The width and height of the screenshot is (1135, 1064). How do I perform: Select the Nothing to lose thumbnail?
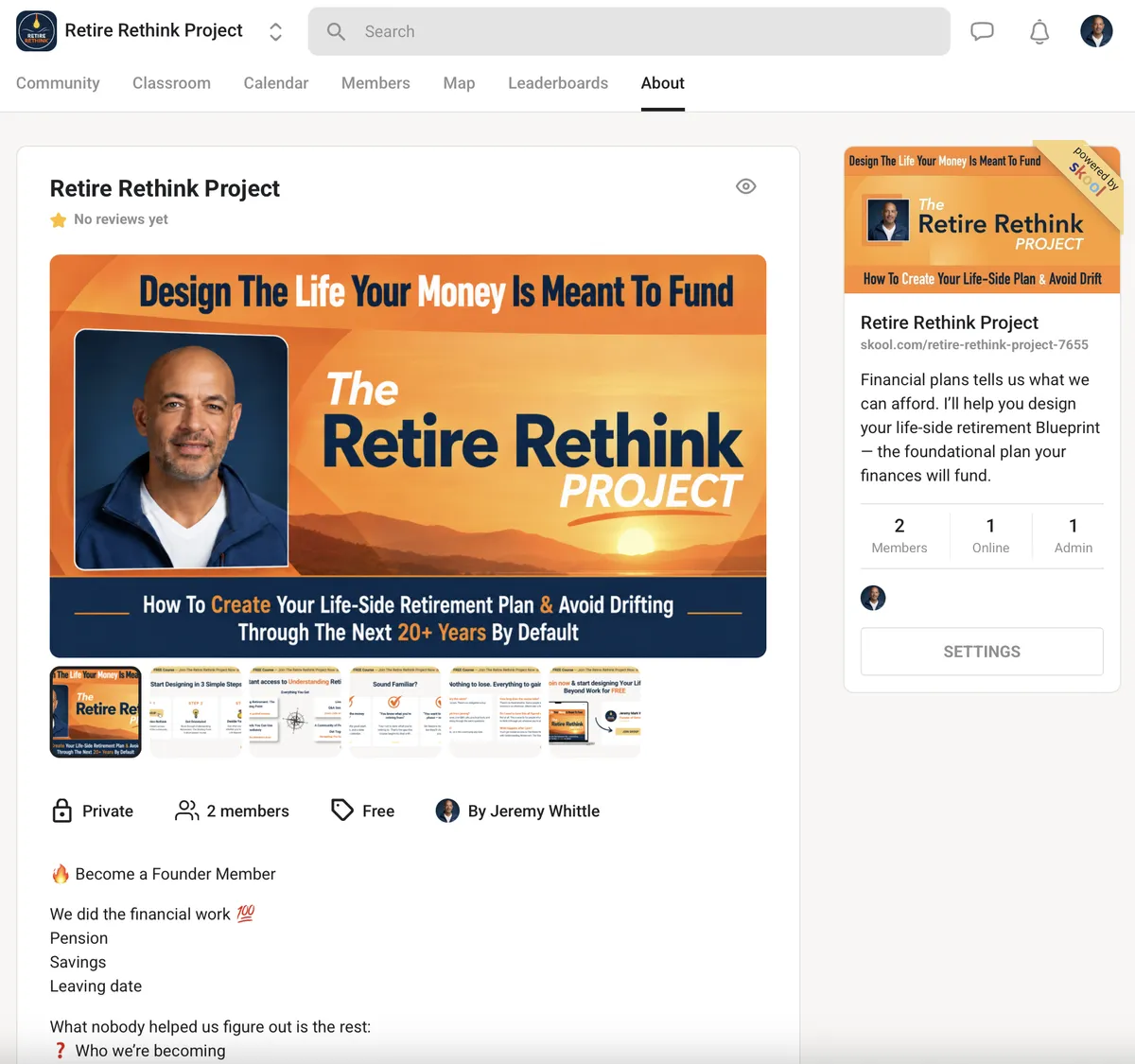point(495,712)
